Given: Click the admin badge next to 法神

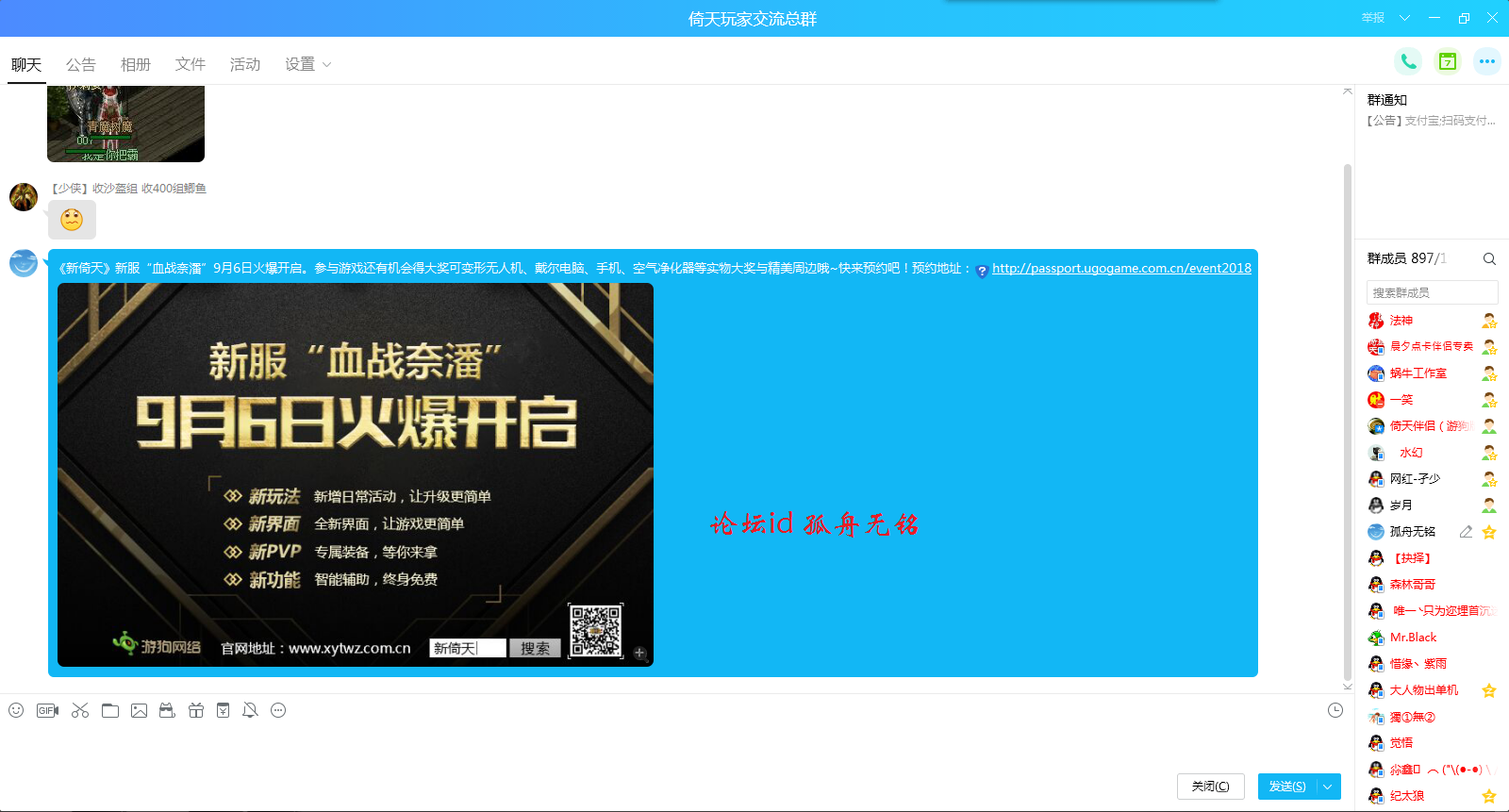Looking at the screenshot, I should click(x=1489, y=321).
